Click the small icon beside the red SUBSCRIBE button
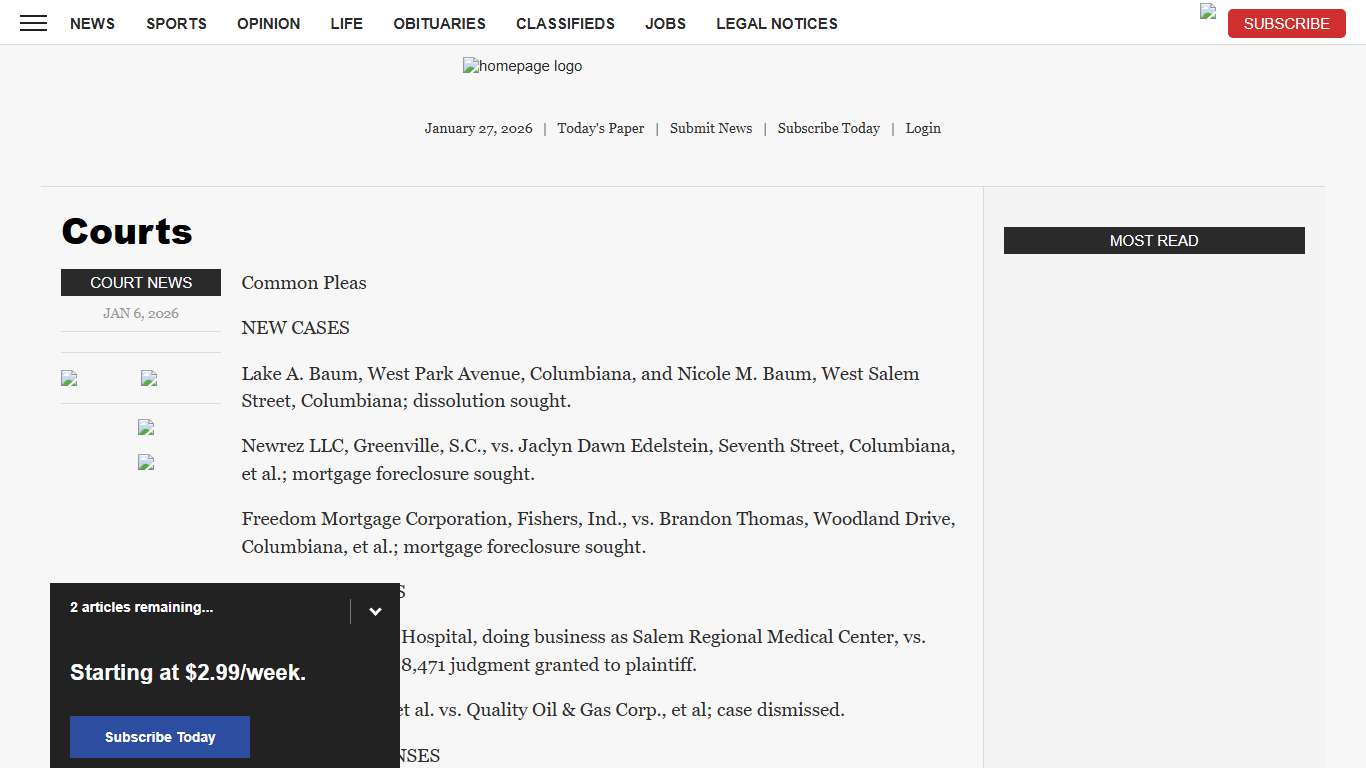This screenshot has height=768, width=1366. click(x=1208, y=12)
